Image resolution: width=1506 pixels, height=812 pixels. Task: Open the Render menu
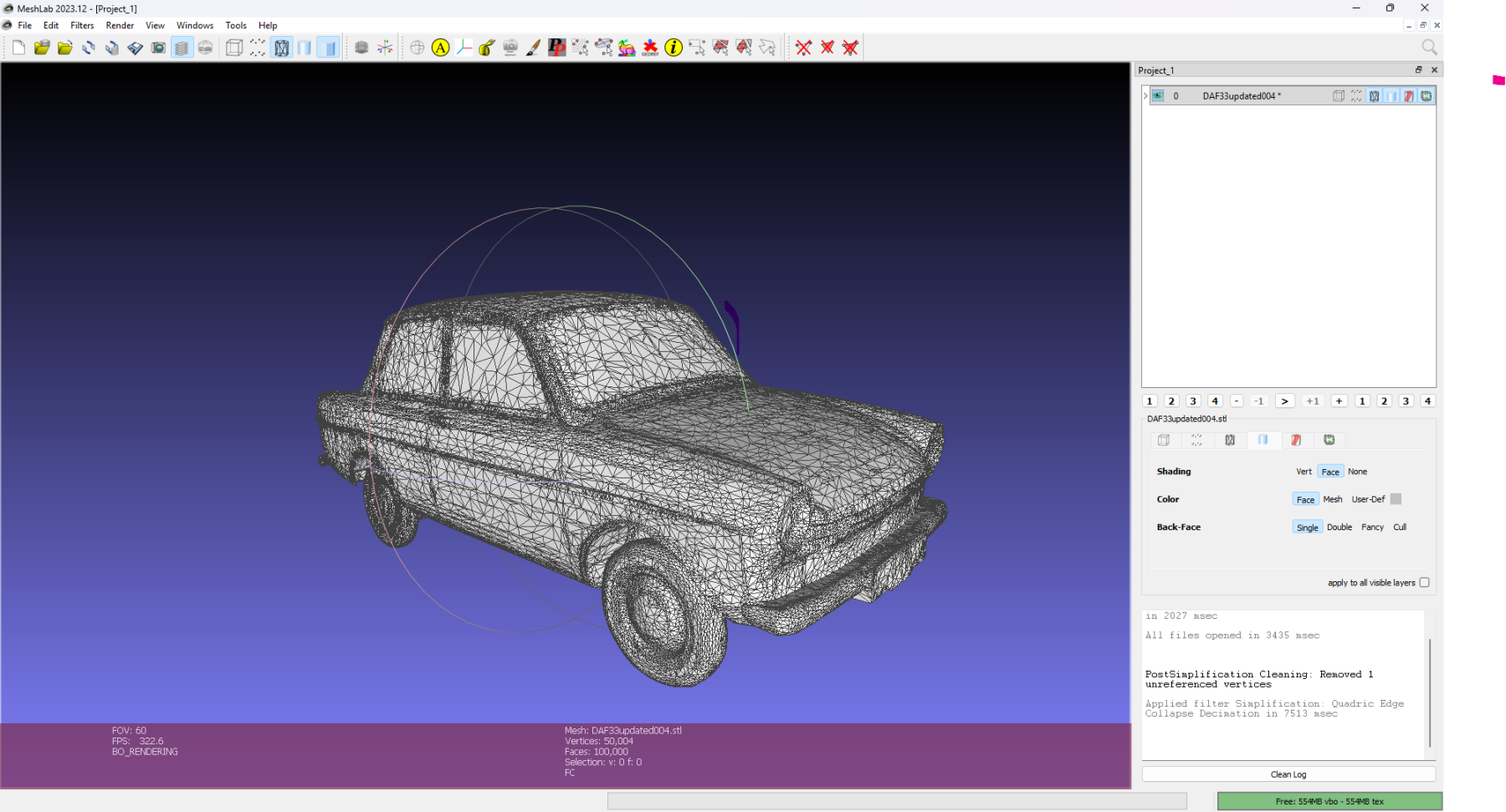point(120,25)
